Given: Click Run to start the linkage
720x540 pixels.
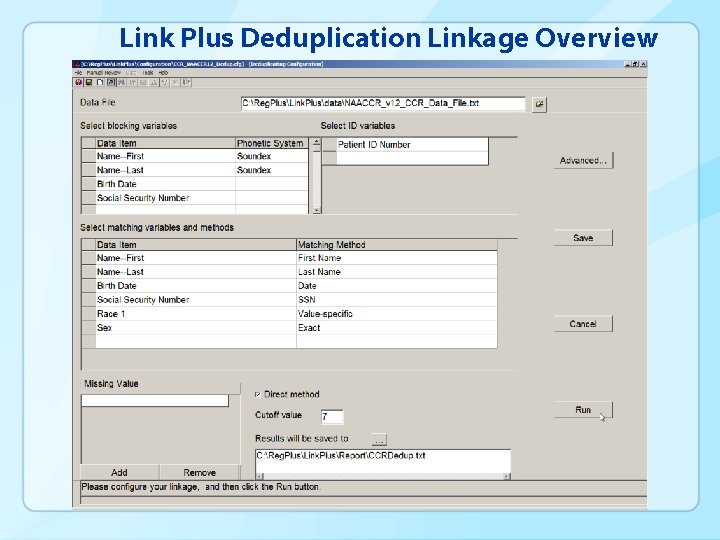Looking at the screenshot, I should tap(583, 410).
